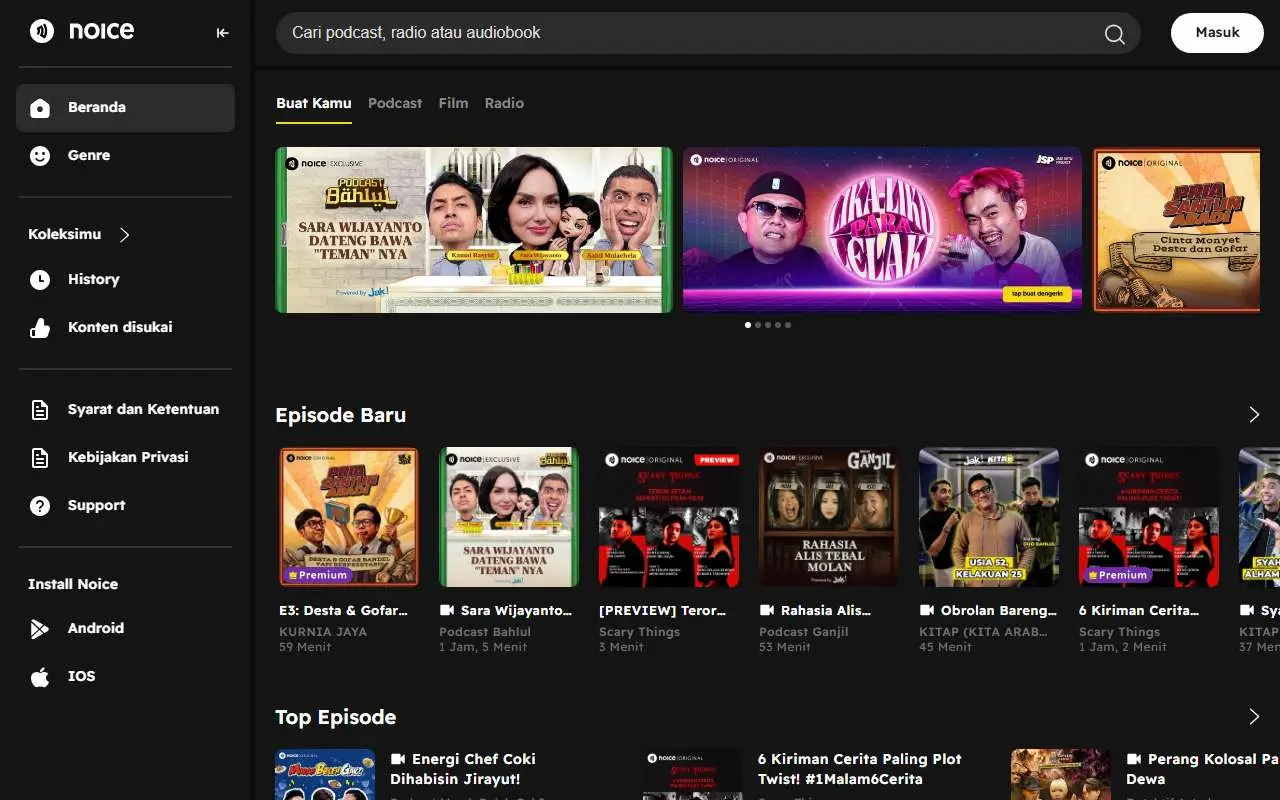Image resolution: width=1280 pixels, height=800 pixels.
Task: Click video camera icon beside Obrolan Bareng title
Action: tap(927, 610)
